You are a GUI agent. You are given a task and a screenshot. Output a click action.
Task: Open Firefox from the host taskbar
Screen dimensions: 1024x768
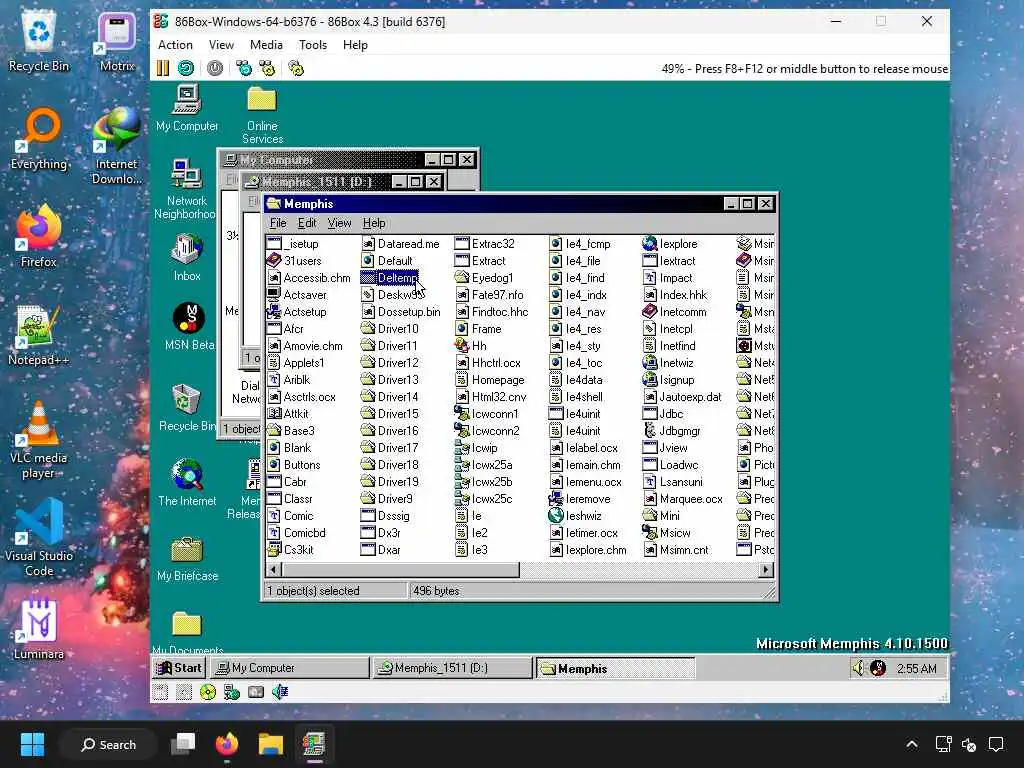point(227,744)
